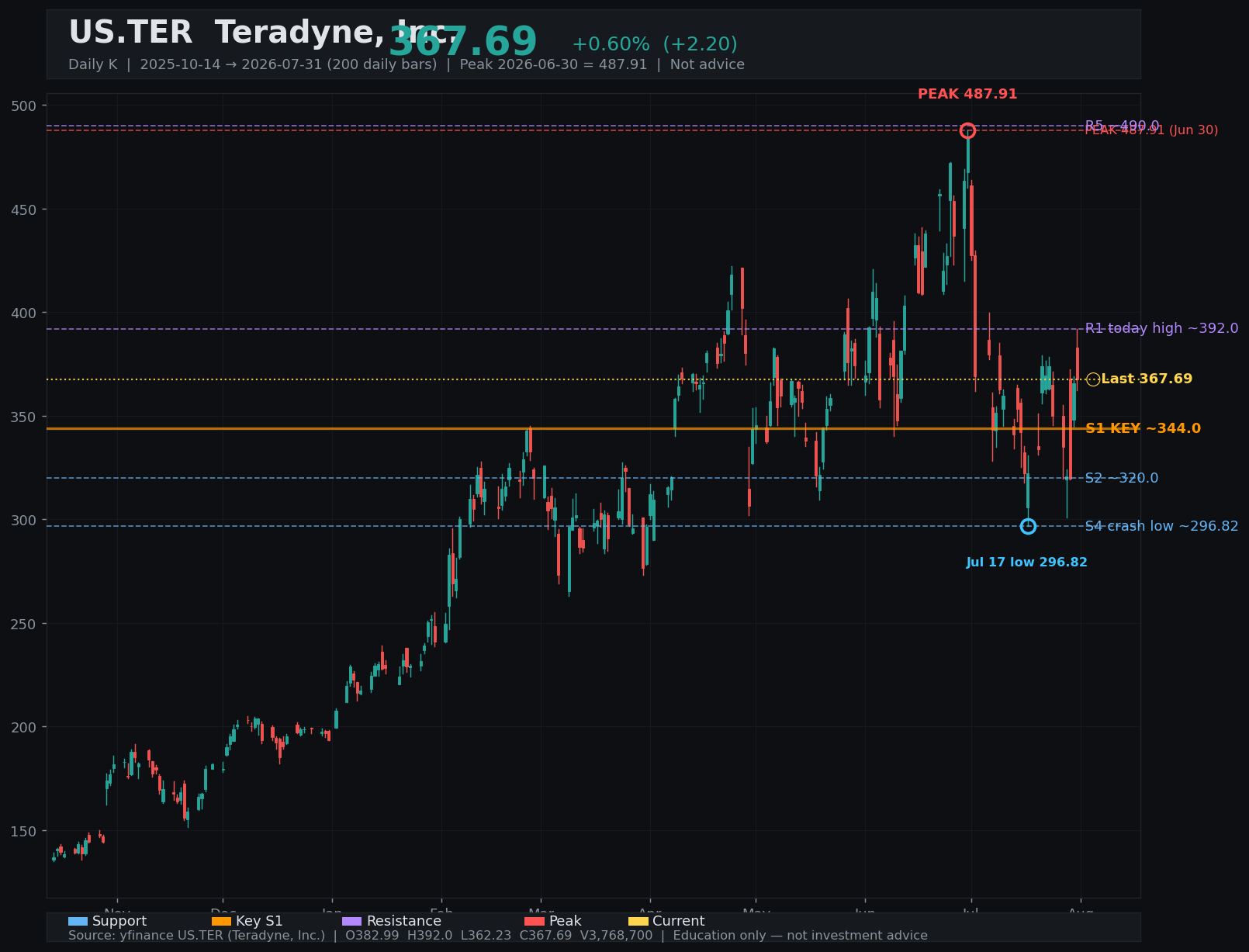The width and height of the screenshot is (1249, 952).
Task: Click the "Peak" legend label text
Action: 566,922
